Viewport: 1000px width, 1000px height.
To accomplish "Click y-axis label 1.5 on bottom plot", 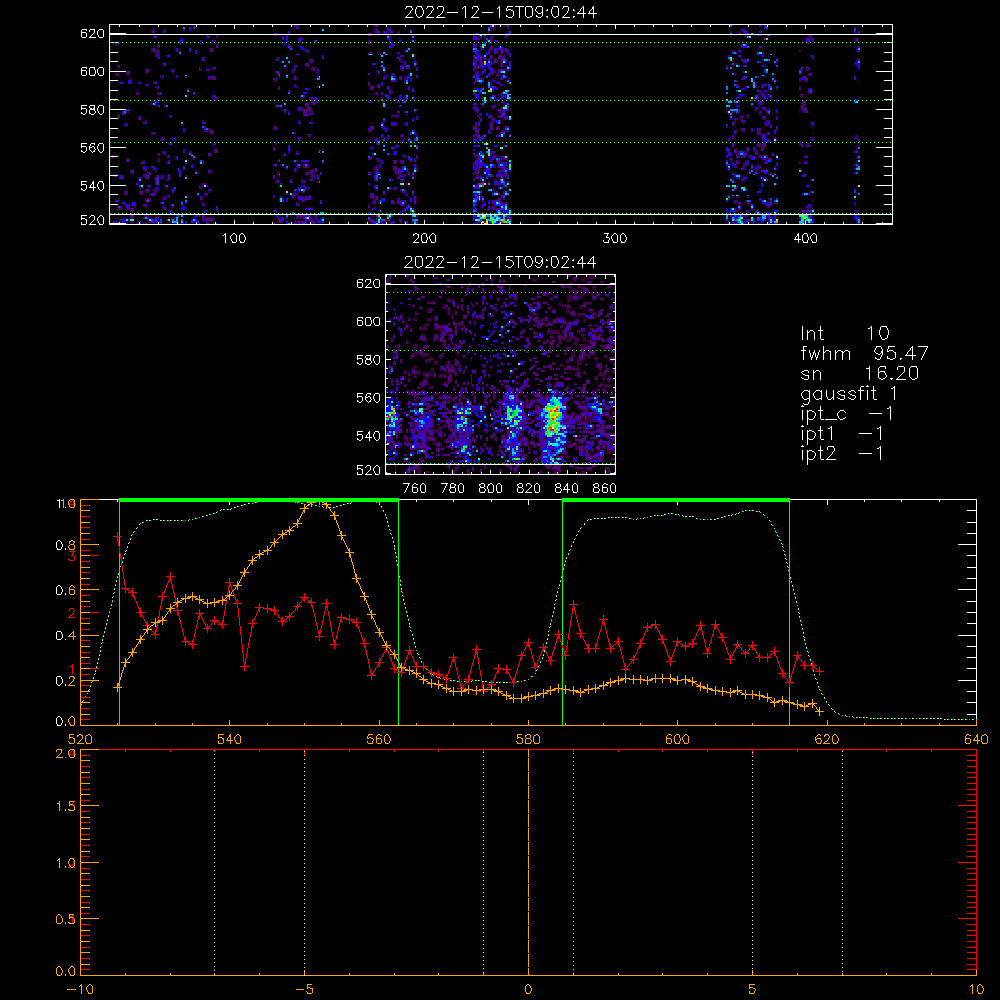I will (x=66, y=806).
